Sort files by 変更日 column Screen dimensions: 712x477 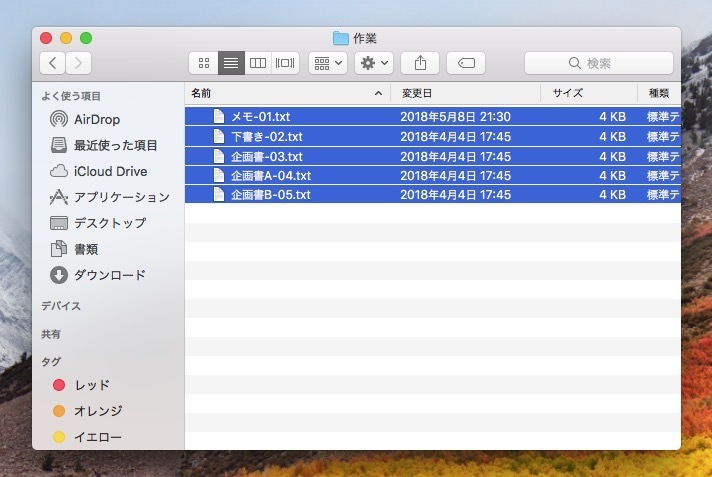[x=465, y=93]
